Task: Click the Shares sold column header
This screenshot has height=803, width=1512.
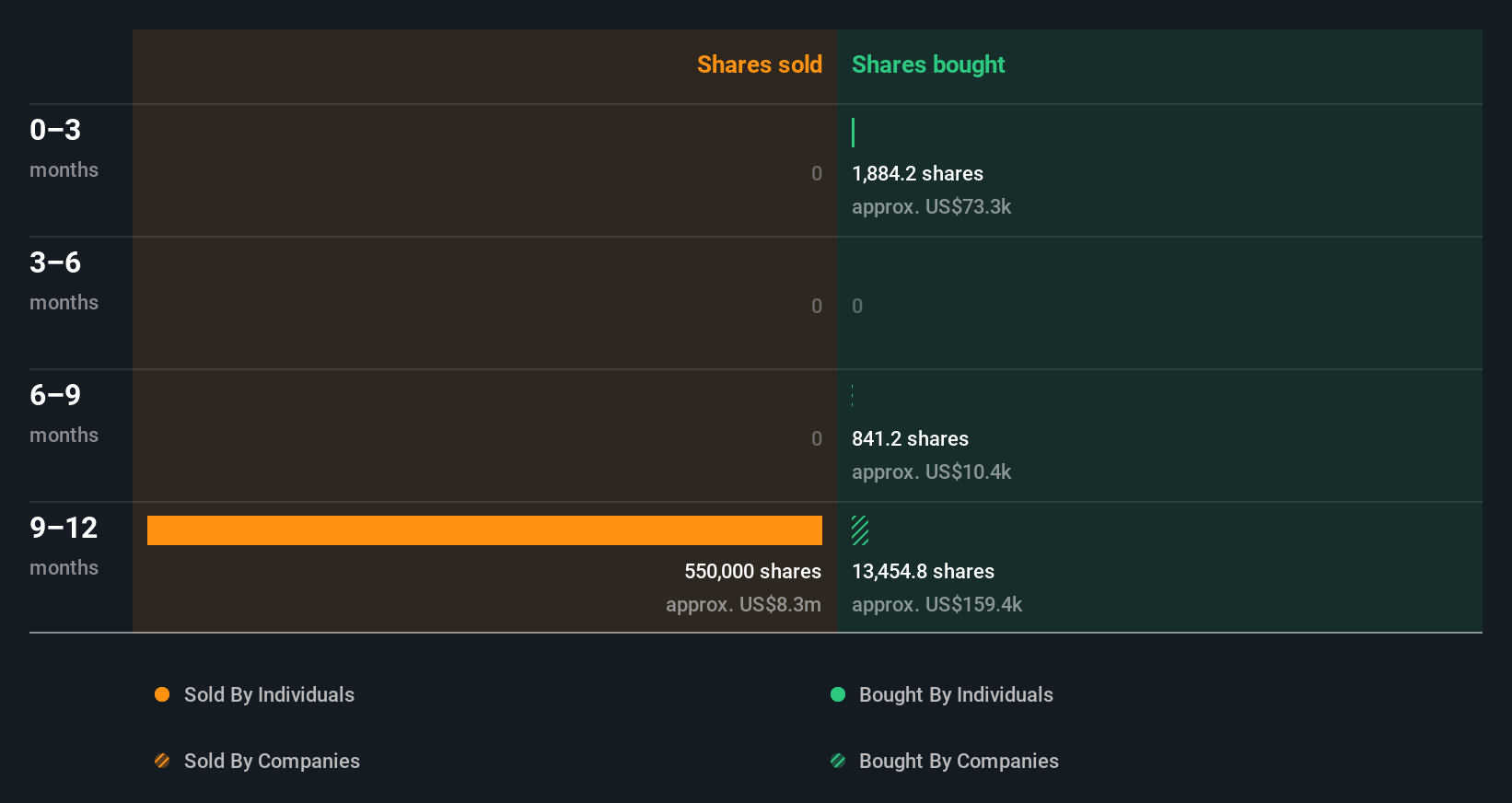Action: [760, 64]
